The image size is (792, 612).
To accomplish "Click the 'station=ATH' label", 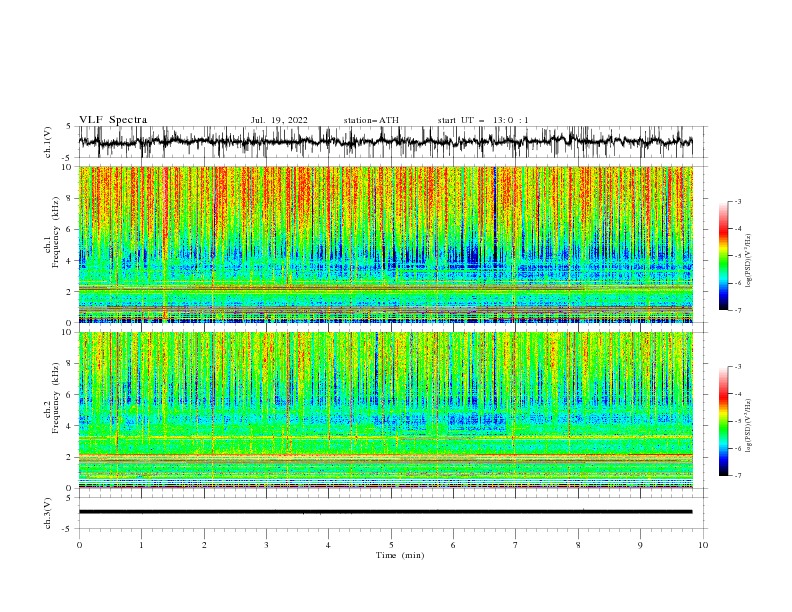I will (x=371, y=120).
